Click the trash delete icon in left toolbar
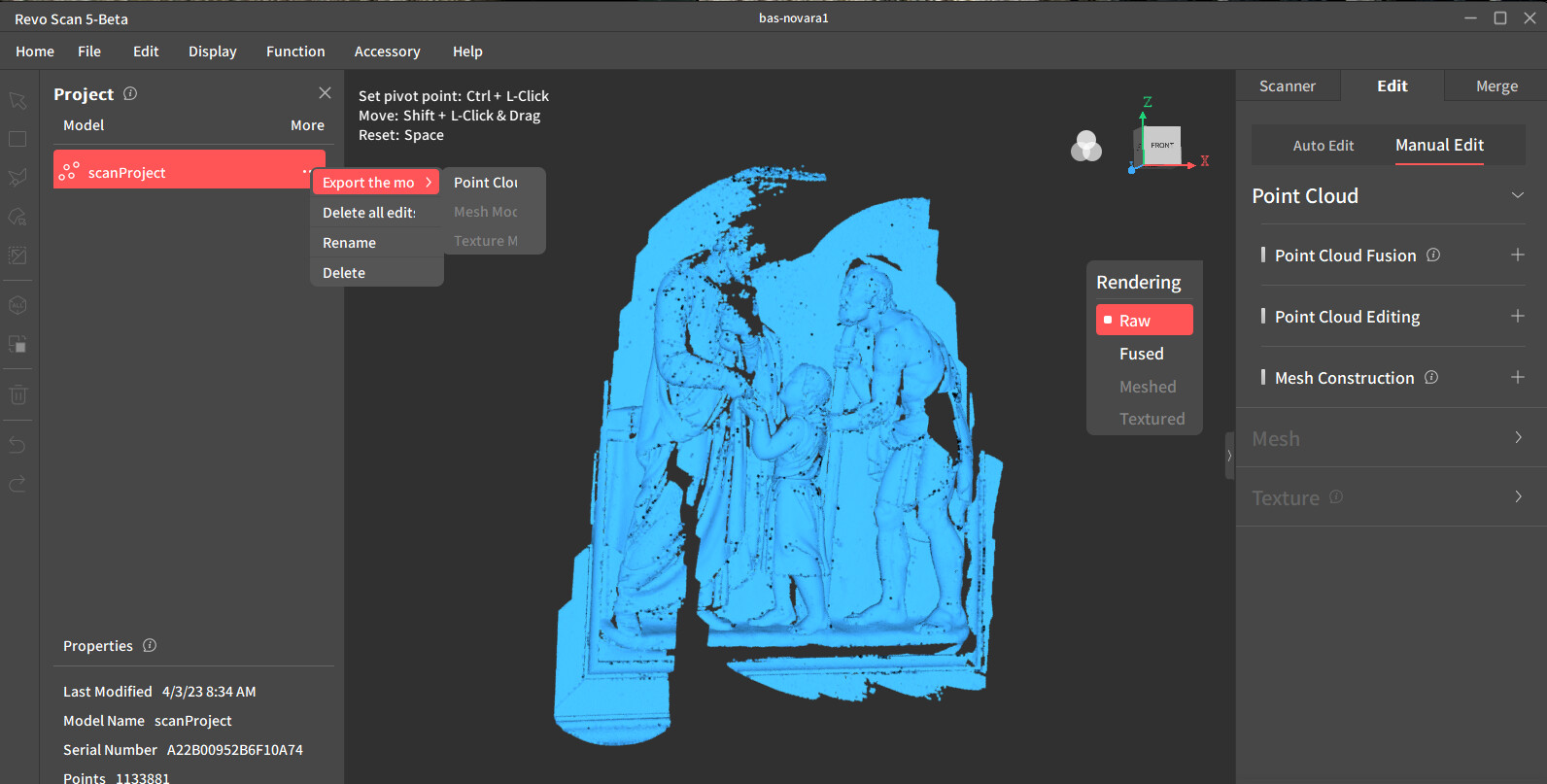Screen dimensions: 1547x784 [x=17, y=394]
